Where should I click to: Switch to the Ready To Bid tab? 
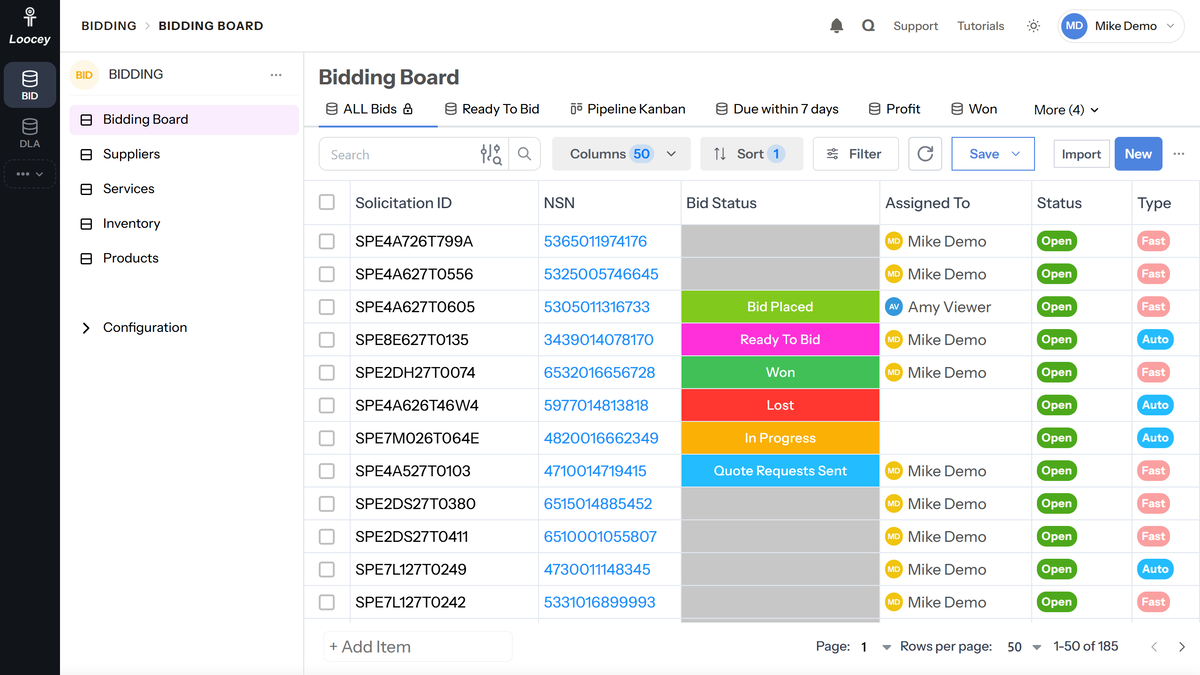pos(491,109)
